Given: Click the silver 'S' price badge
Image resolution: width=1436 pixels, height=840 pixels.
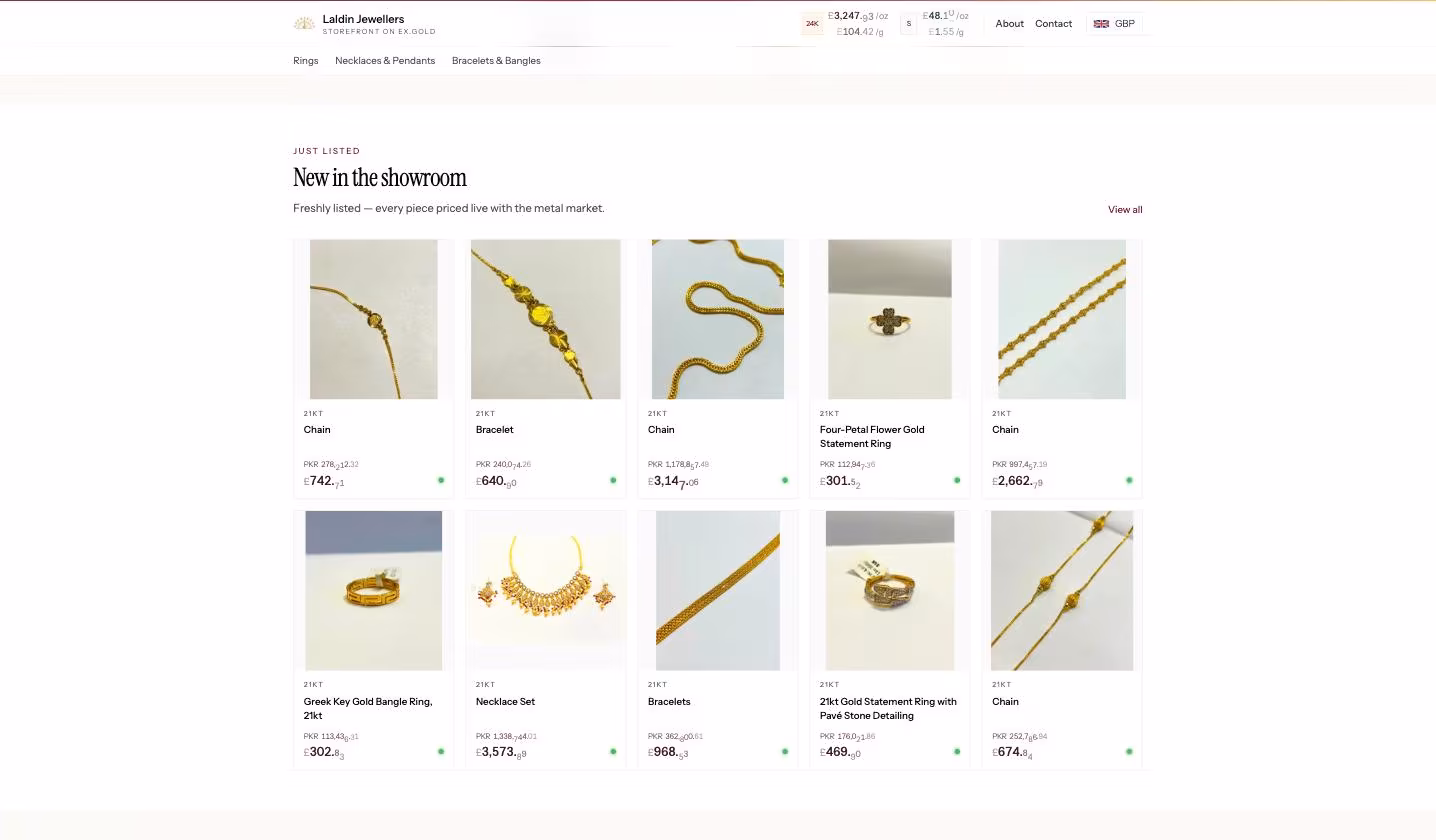Looking at the screenshot, I should tap(909, 23).
